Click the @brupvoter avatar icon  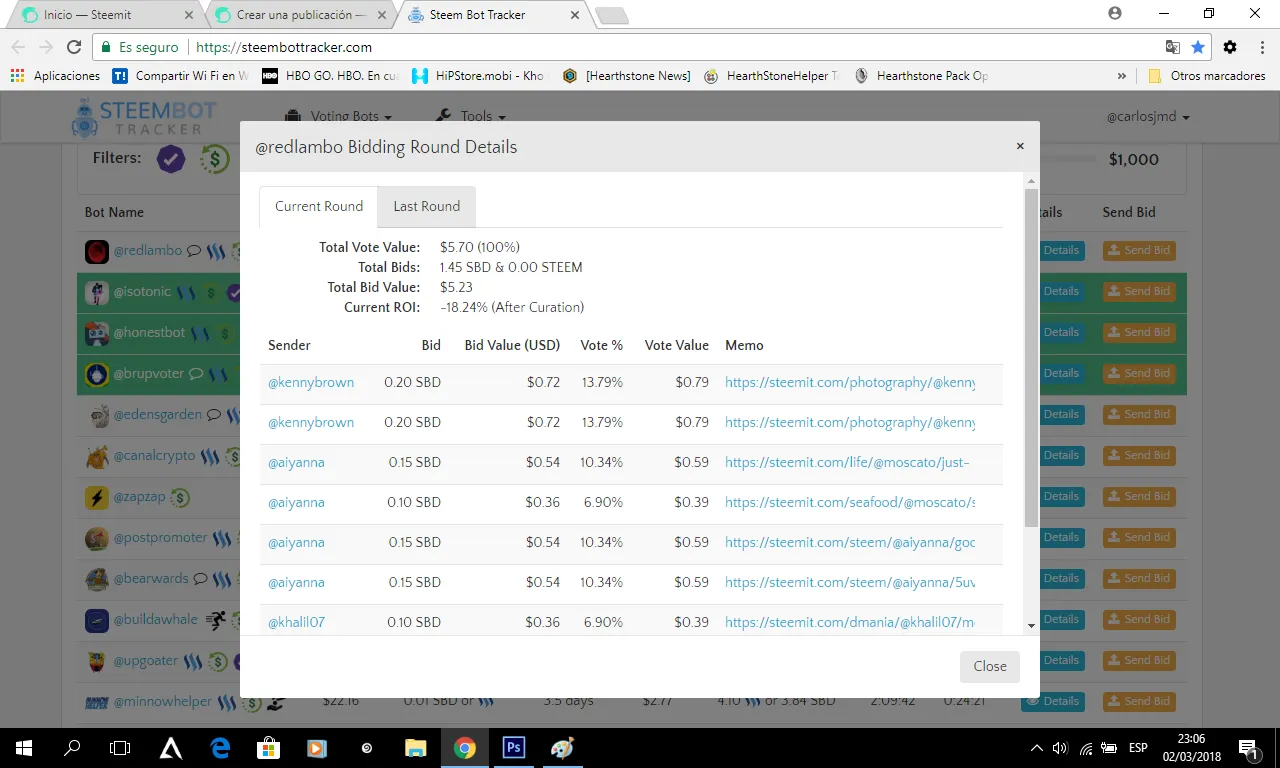97,374
